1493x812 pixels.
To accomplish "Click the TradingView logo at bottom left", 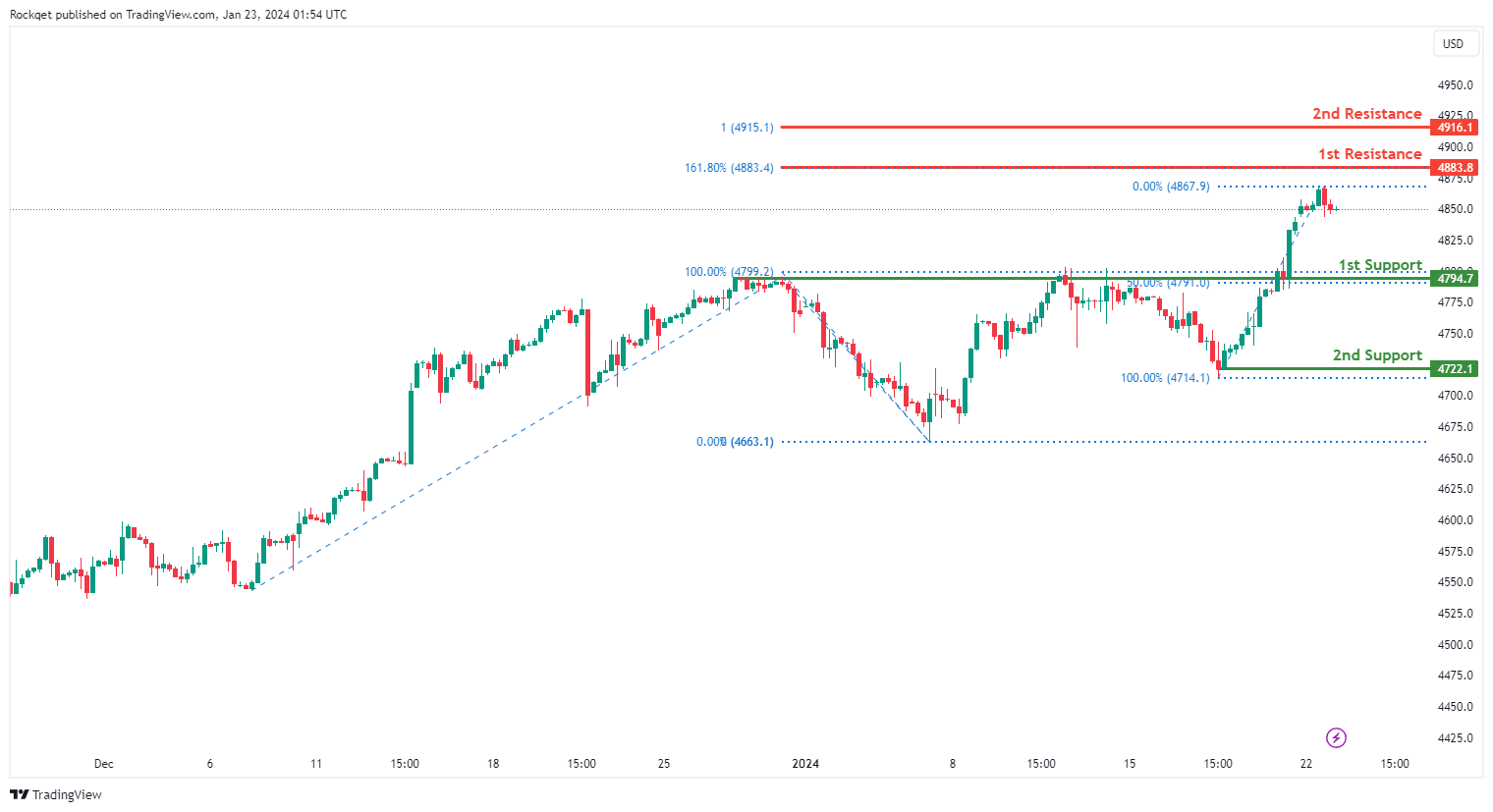I will pyautogui.click(x=56, y=794).
